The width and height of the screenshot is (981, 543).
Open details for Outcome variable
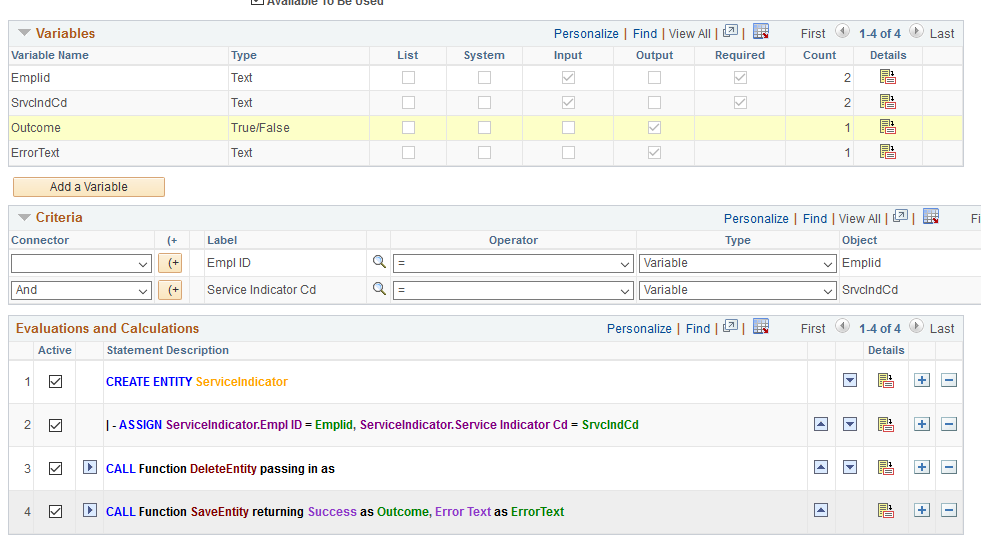[888, 127]
